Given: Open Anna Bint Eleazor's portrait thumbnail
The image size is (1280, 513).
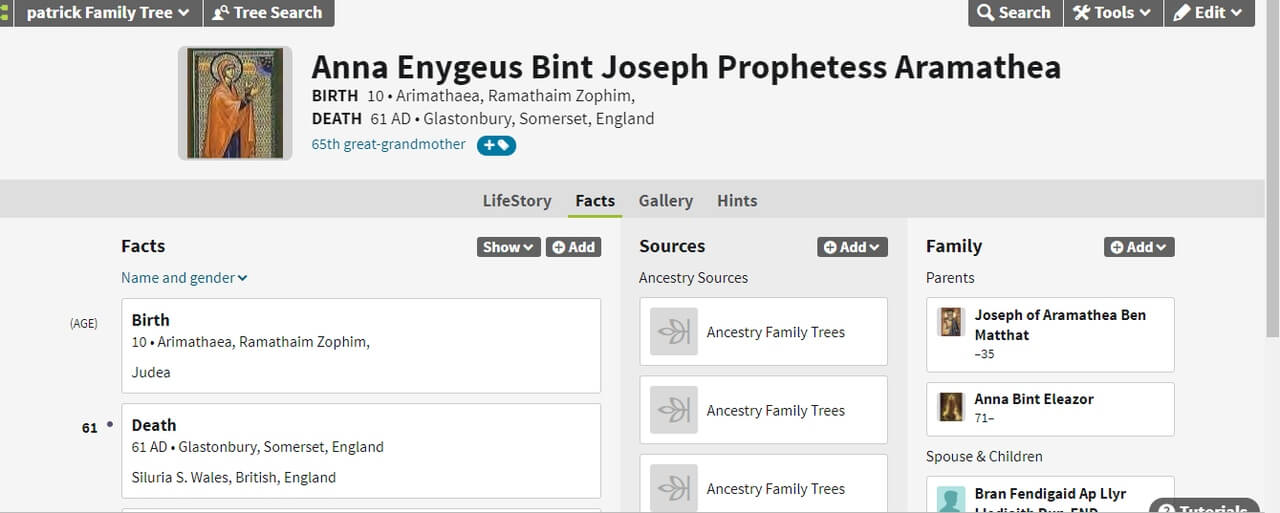Looking at the screenshot, I should tap(950, 406).
